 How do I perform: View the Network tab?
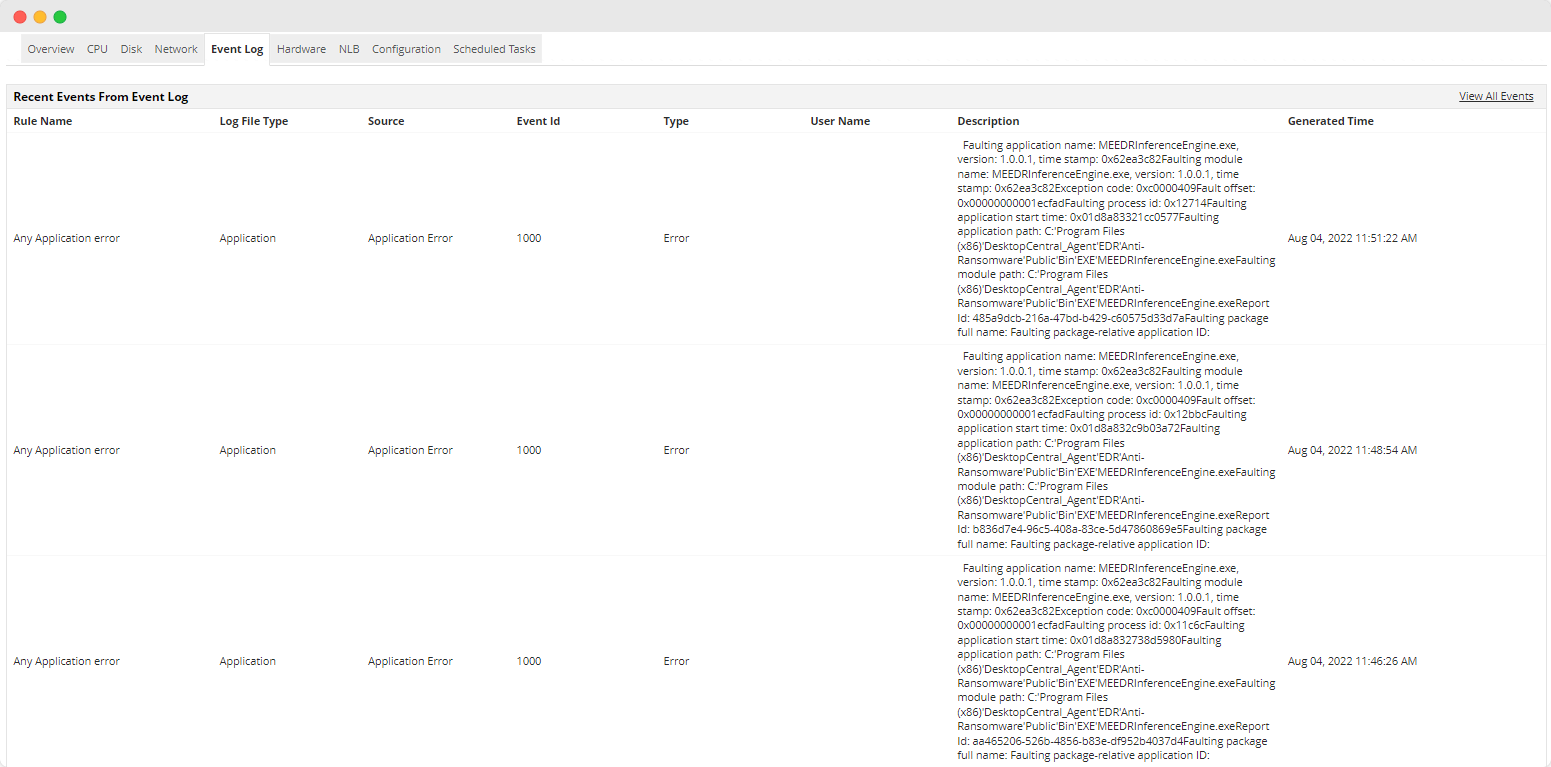click(x=176, y=48)
